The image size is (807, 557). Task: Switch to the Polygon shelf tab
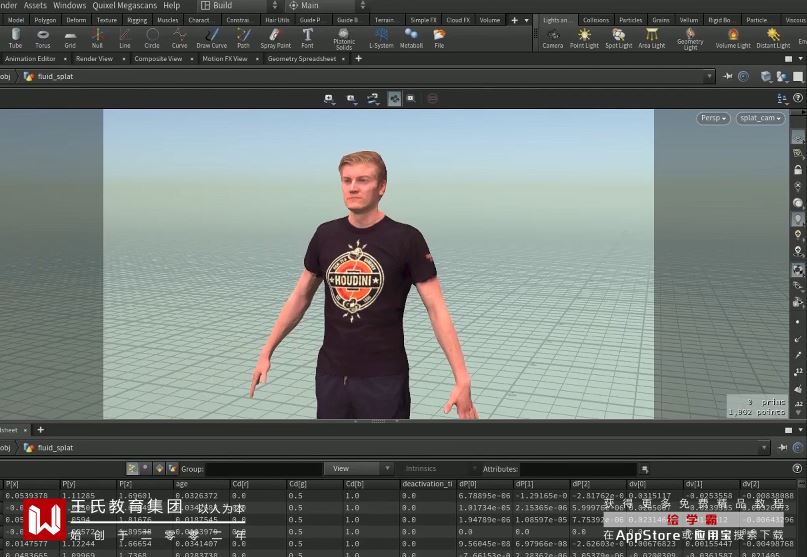45,20
